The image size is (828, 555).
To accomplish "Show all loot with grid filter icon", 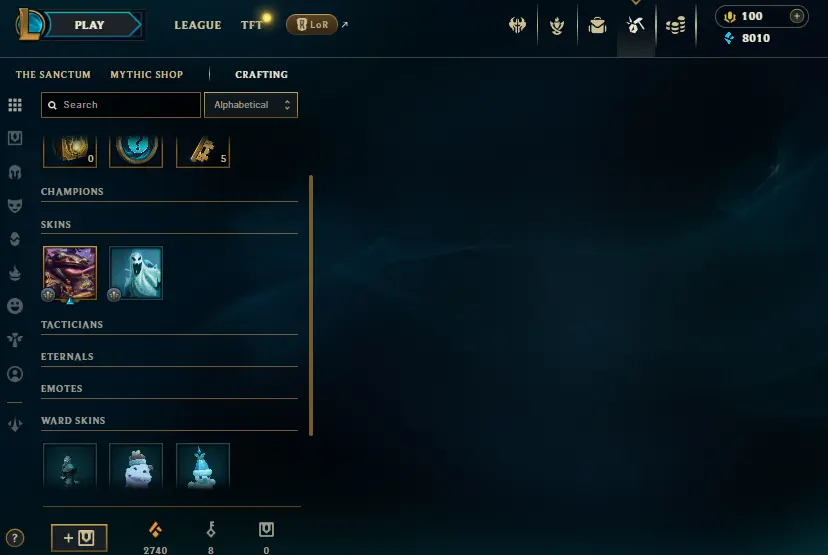I will (x=15, y=105).
